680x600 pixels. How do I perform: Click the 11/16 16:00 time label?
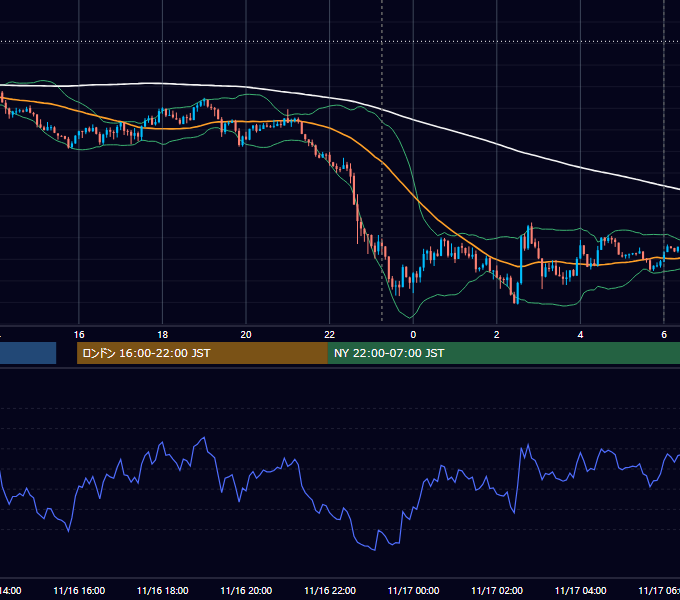(79, 590)
